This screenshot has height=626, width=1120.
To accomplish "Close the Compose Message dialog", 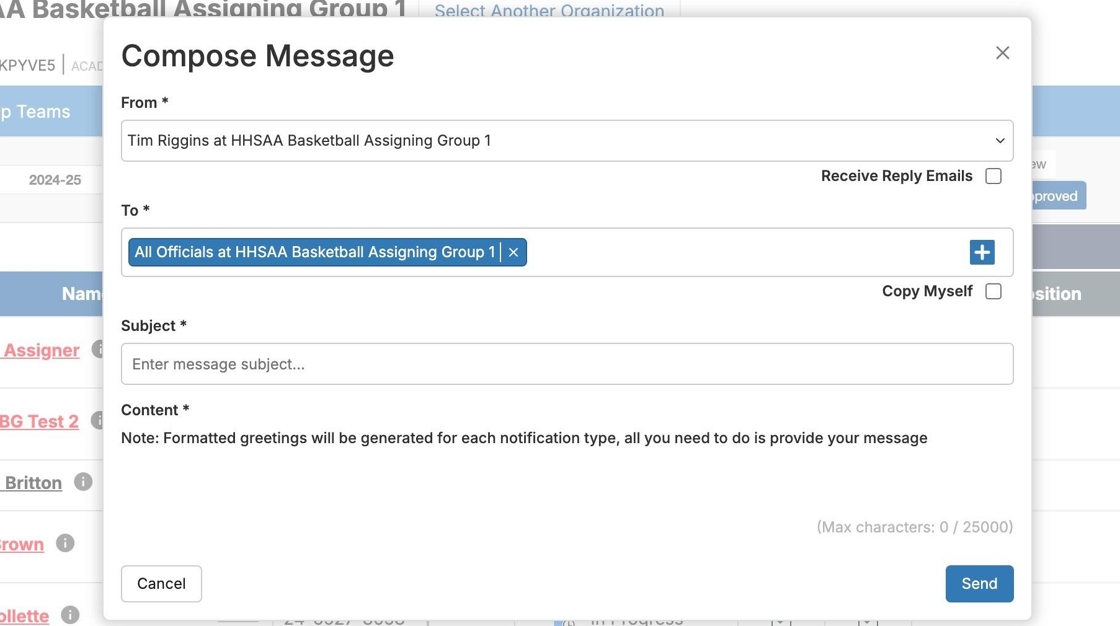I will (x=1002, y=53).
